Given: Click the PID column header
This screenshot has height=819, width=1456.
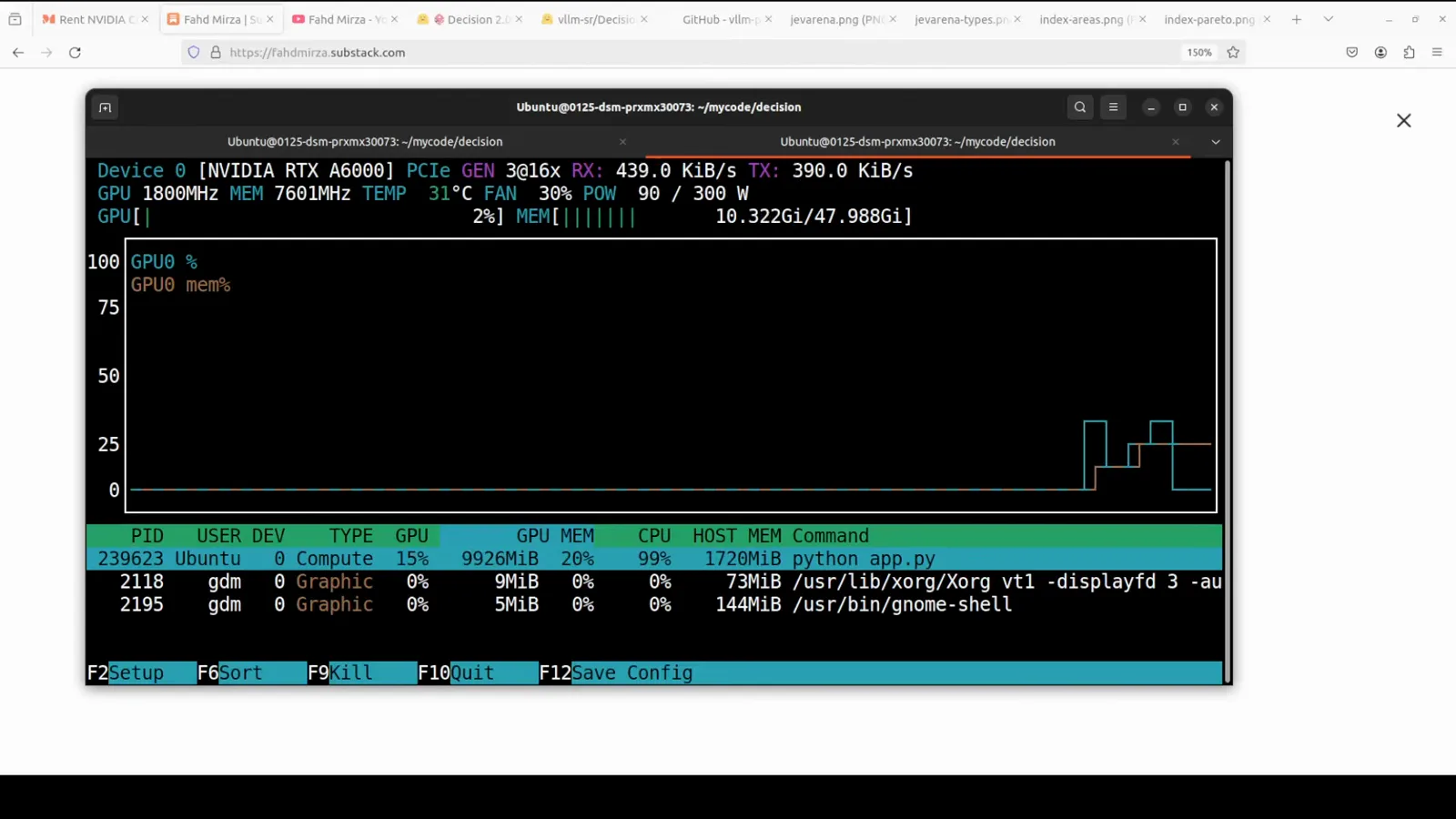Looking at the screenshot, I should coord(147,536).
